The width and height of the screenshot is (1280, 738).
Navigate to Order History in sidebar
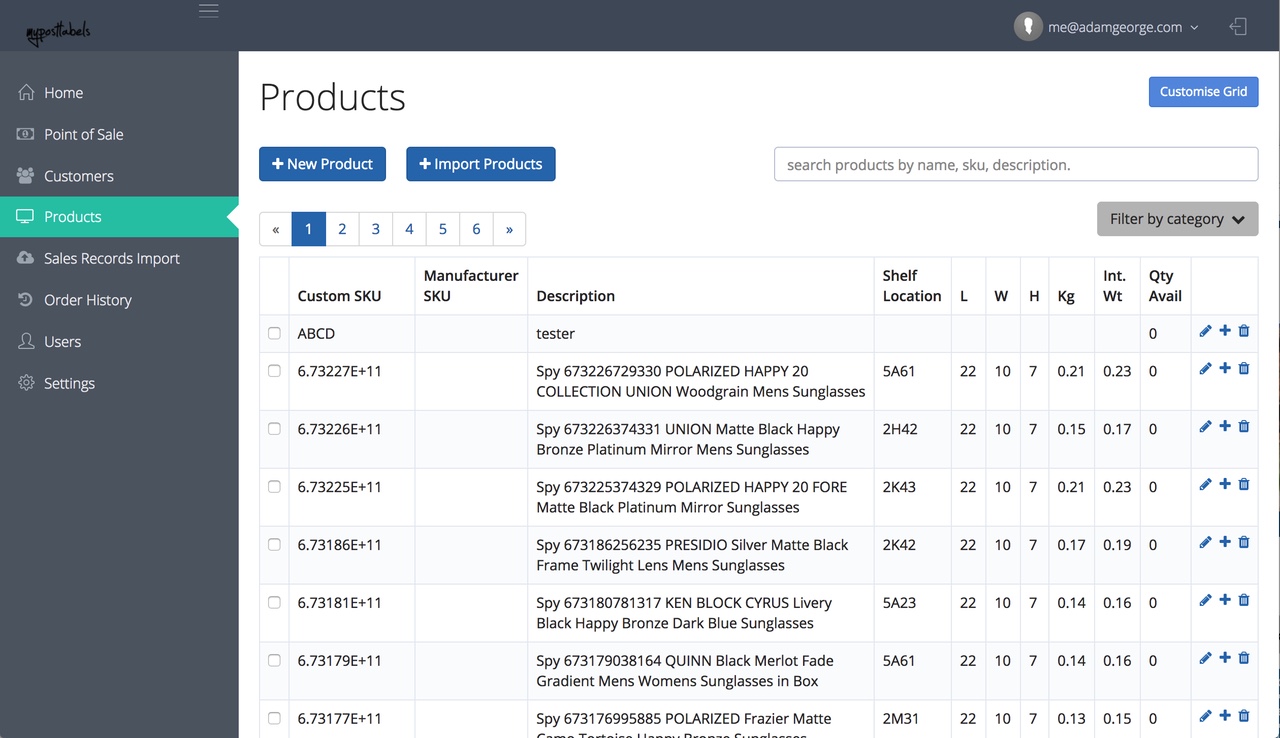(x=87, y=300)
